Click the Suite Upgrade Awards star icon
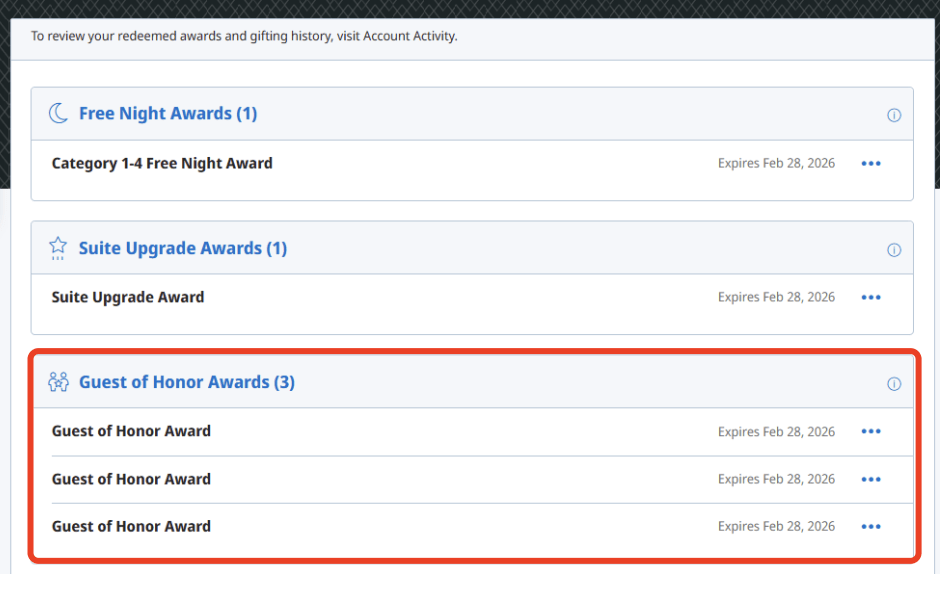 tap(58, 248)
